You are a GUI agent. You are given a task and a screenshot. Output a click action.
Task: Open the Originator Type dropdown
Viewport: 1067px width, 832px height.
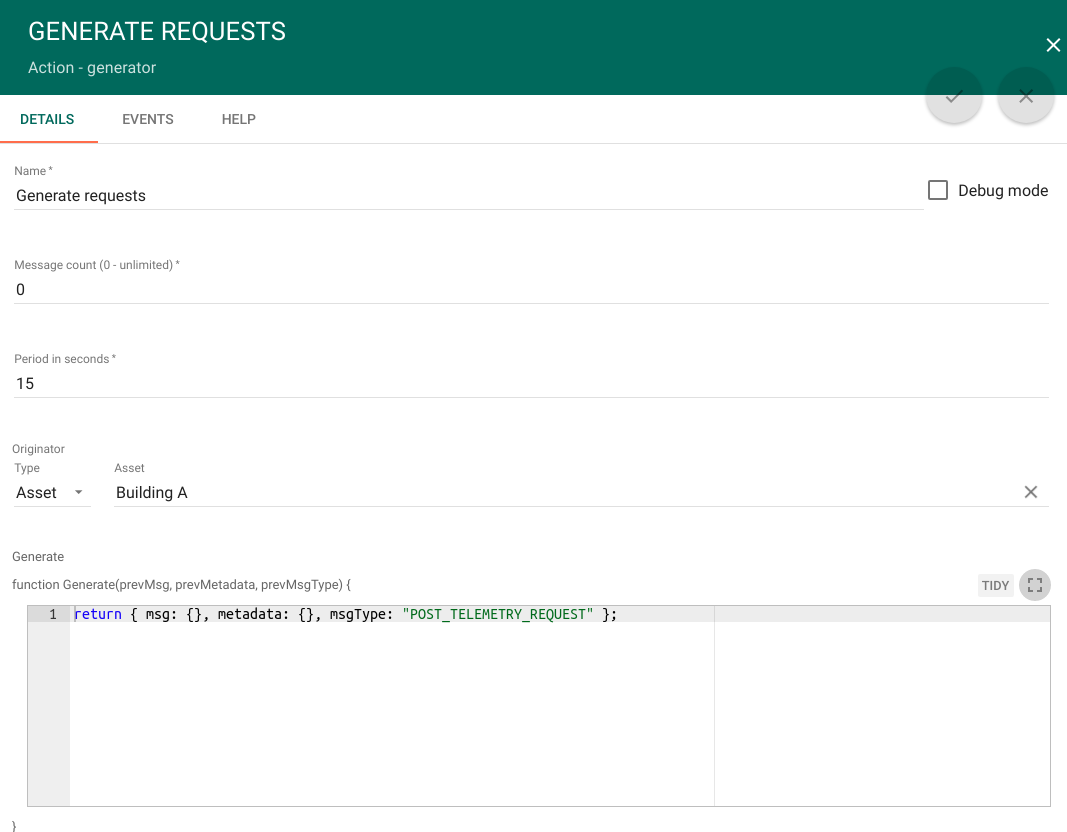pos(51,493)
